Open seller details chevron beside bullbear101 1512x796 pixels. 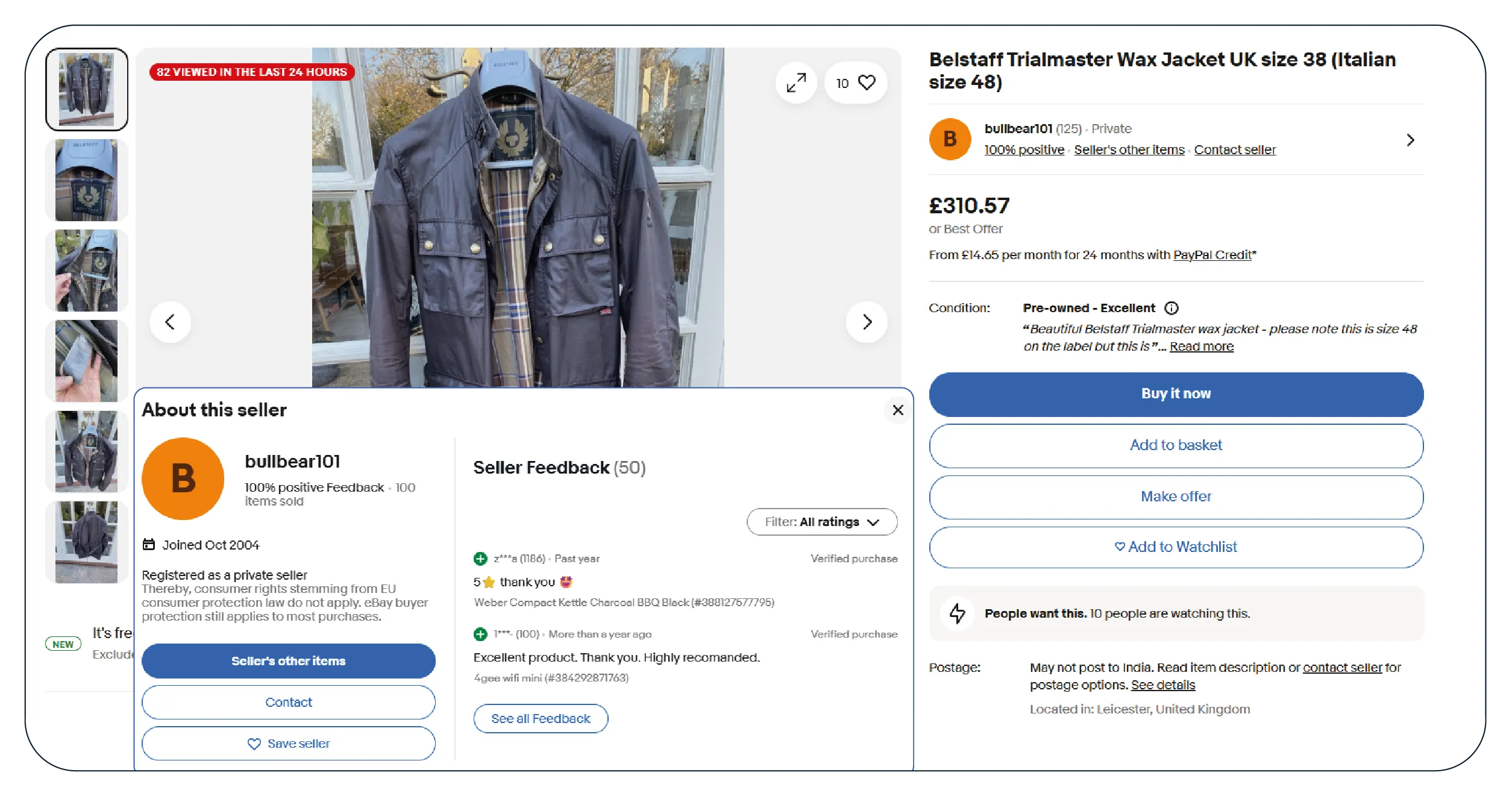point(1410,140)
